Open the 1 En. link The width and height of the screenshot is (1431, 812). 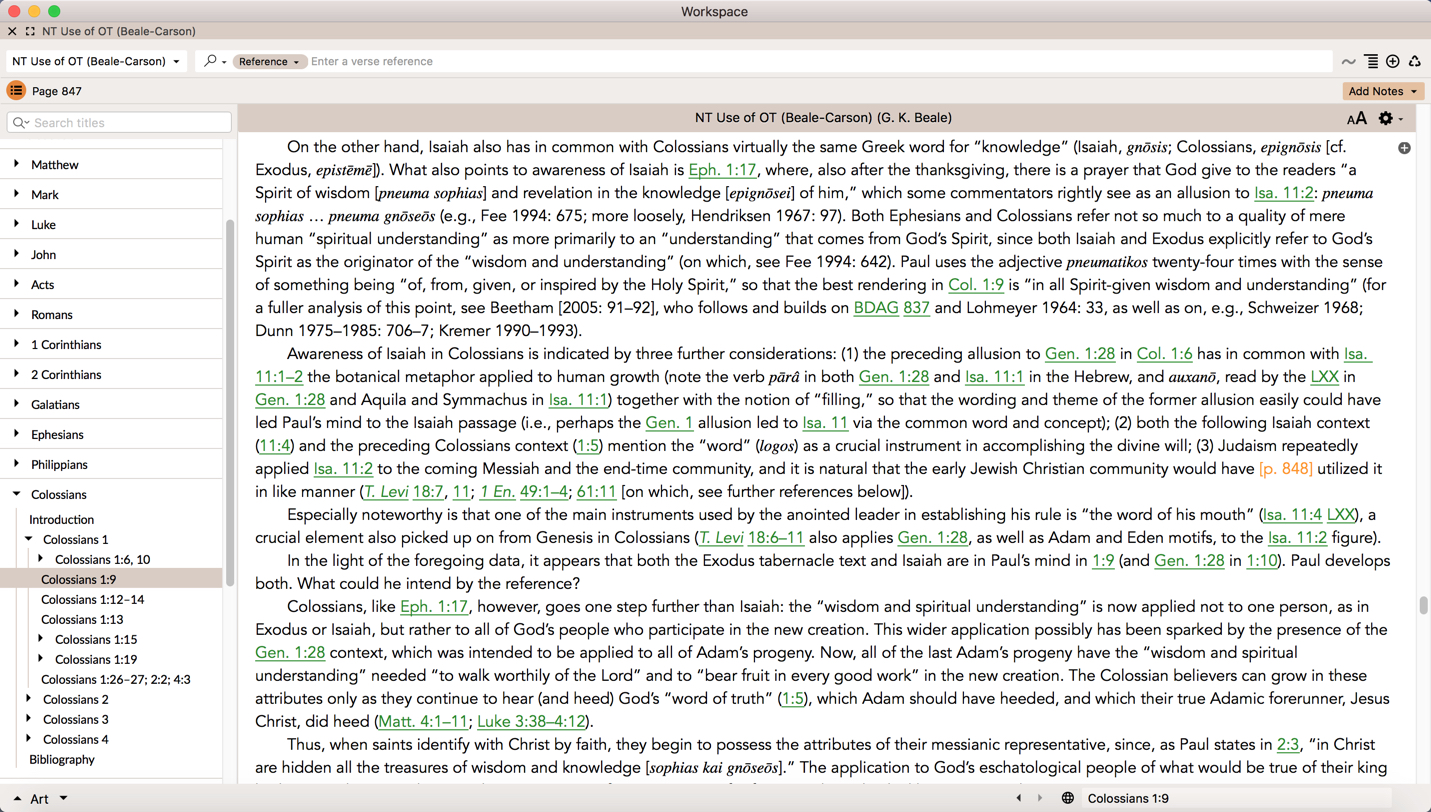click(497, 492)
